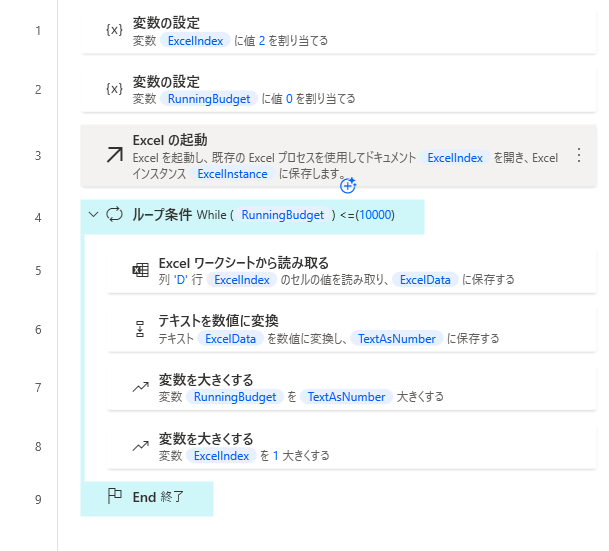Click the increase icon on RunningBudget step
The width and height of the screenshot is (609, 551).
tap(141, 387)
